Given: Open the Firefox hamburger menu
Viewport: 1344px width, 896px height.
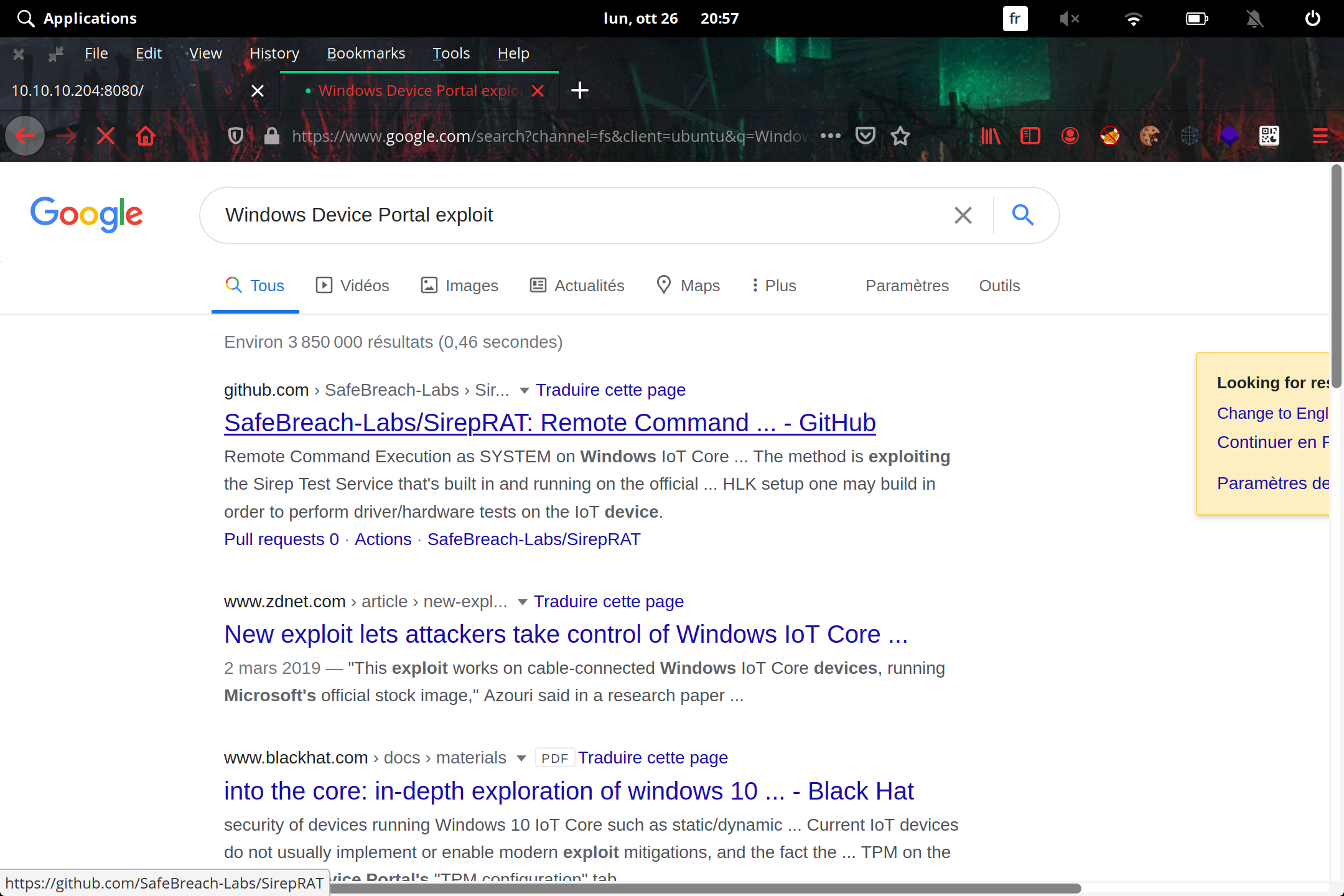Looking at the screenshot, I should 1320,136.
